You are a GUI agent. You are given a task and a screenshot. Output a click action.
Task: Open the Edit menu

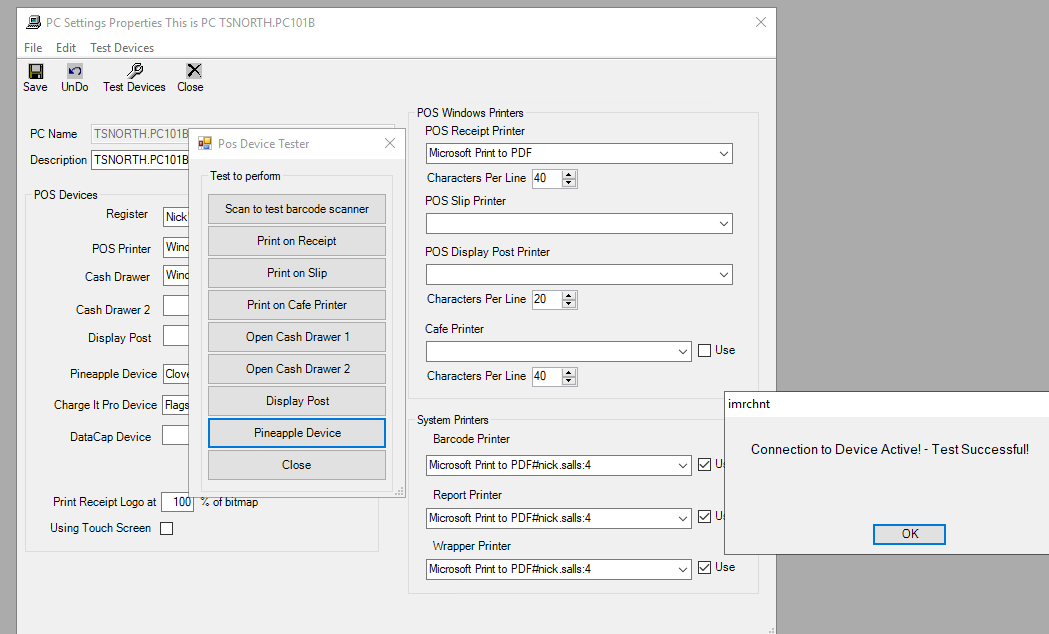(66, 47)
